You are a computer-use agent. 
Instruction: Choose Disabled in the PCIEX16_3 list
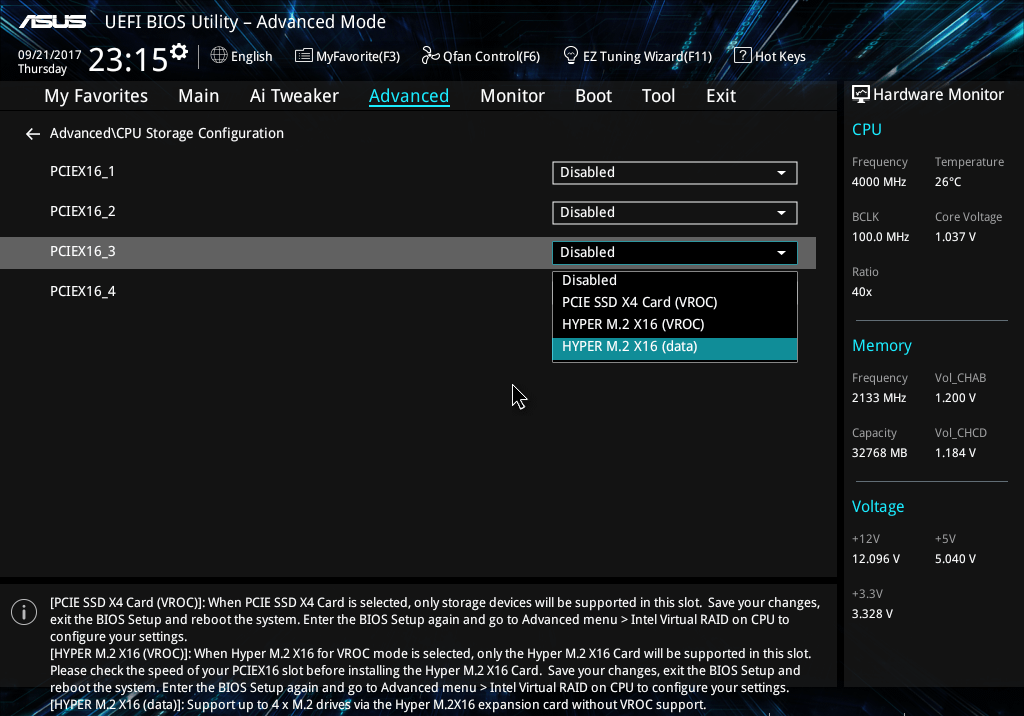(675, 280)
